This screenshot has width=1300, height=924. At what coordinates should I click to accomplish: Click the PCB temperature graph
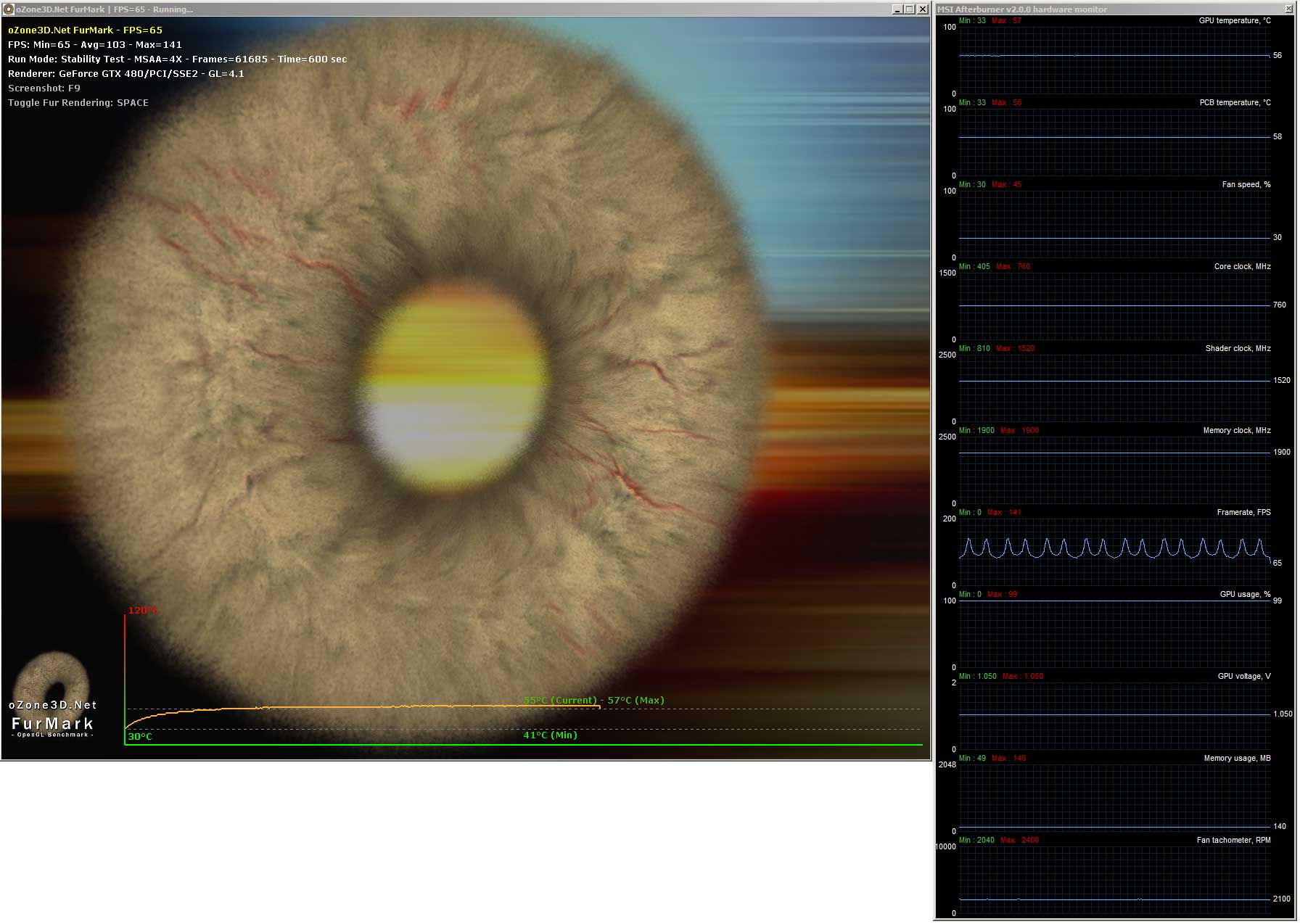(x=1114, y=143)
